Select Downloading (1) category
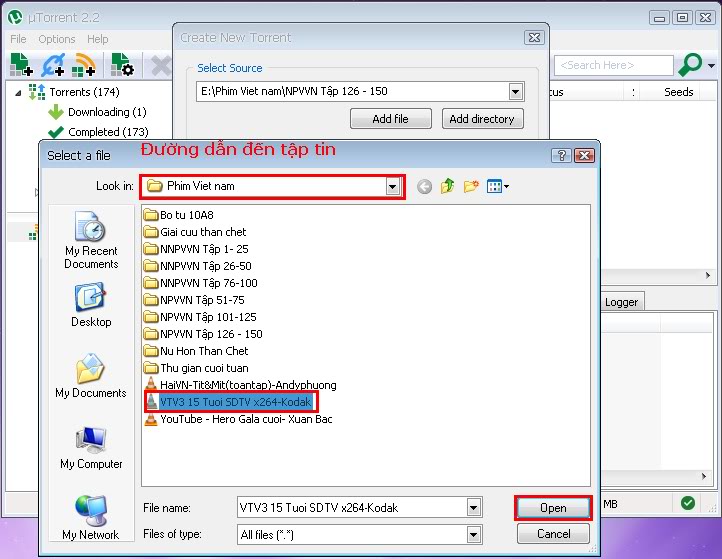The image size is (722, 559). 107,112
